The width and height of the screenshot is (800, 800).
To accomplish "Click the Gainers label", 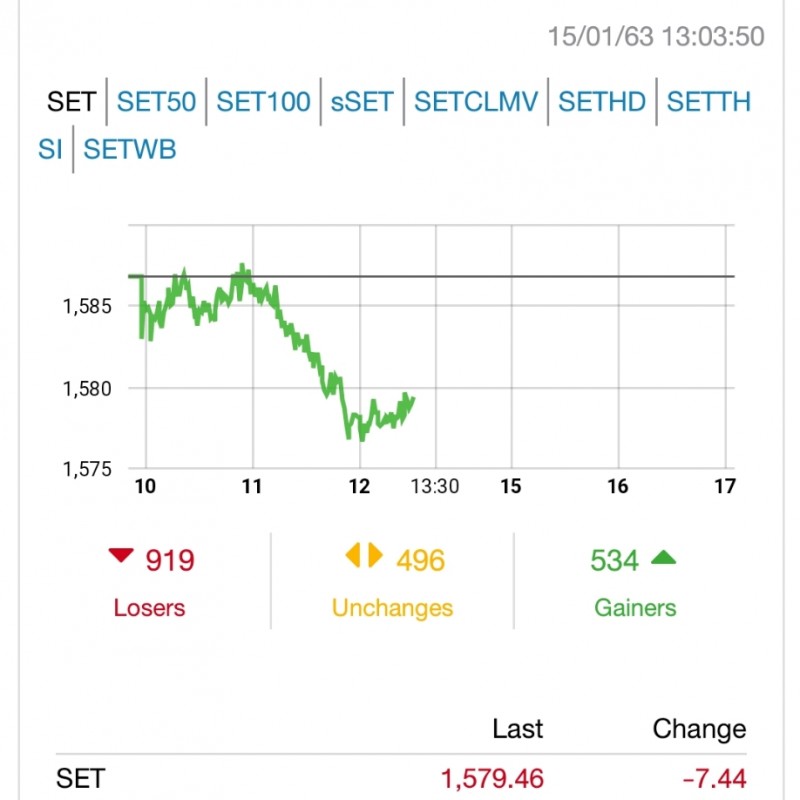I will pos(635,607).
